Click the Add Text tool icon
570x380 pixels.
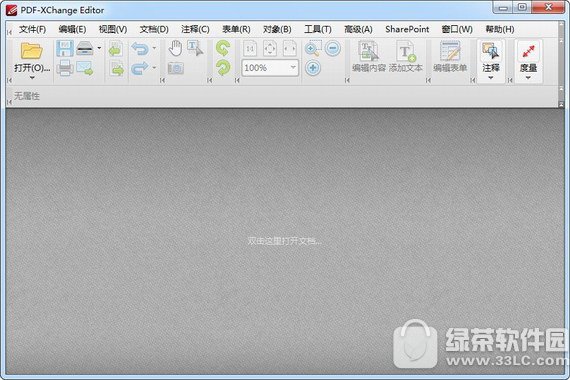click(406, 52)
